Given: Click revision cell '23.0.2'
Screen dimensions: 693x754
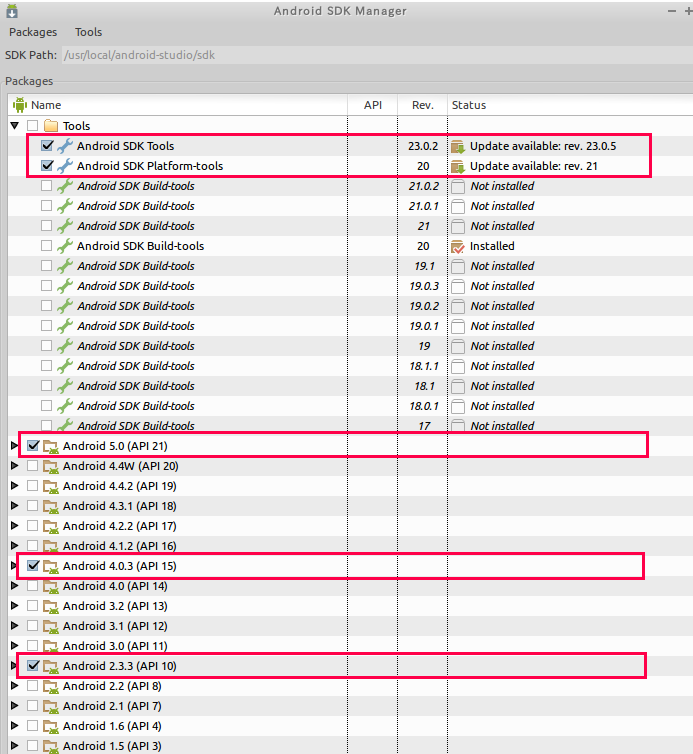Looking at the screenshot, I should pyautogui.click(x=423, y=146).
